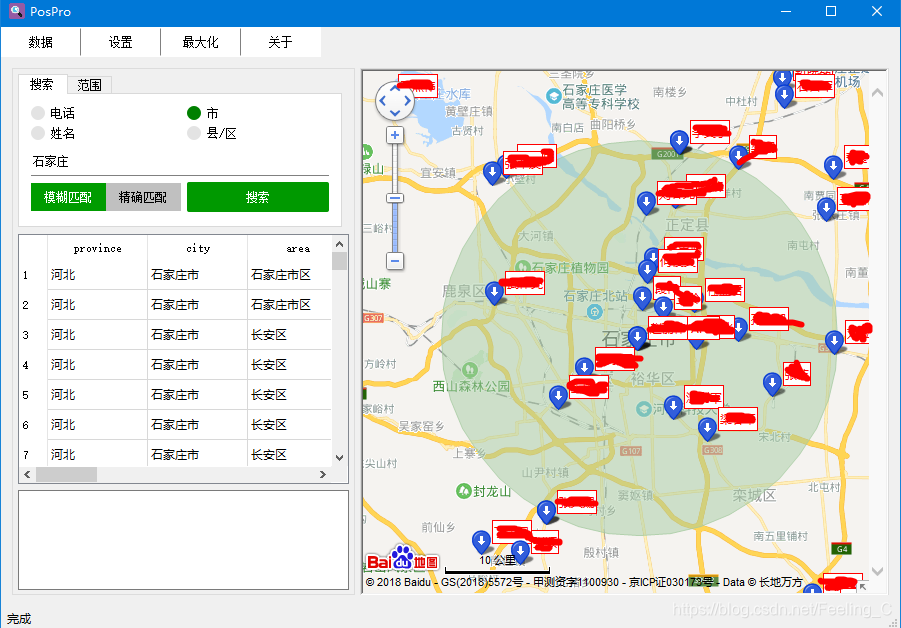
Task: Click the empty text box below the table
Action: click(x=183, y=540)
